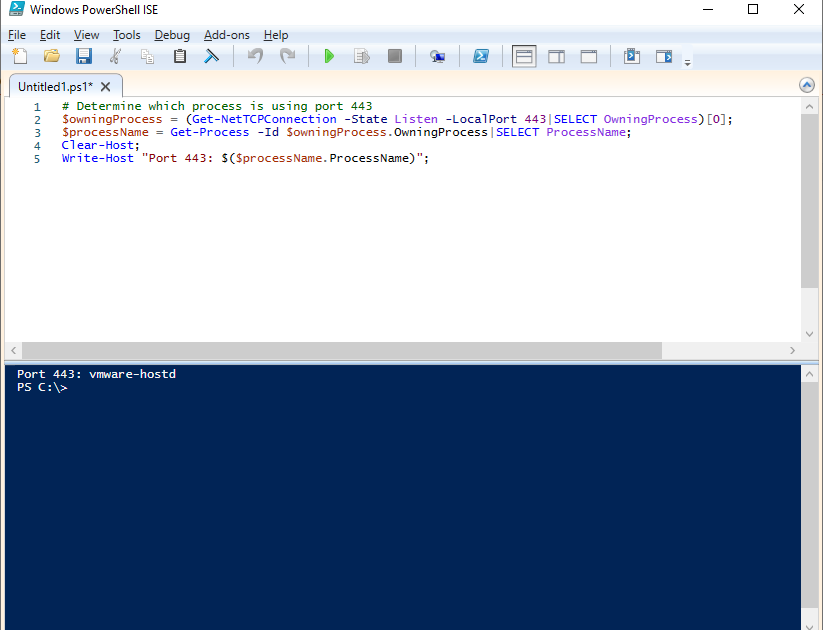The width and height of the screenshot is (823, 630).
Task: Toggle Show Script Pane Right layout
Action: (x=556, y=56)
